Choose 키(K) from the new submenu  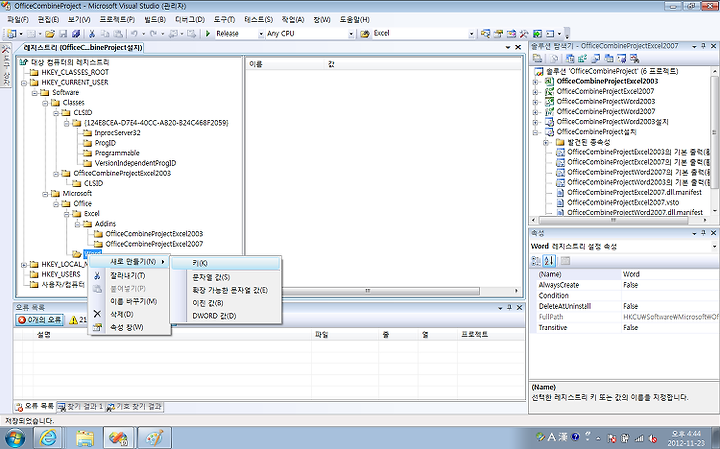225,263
